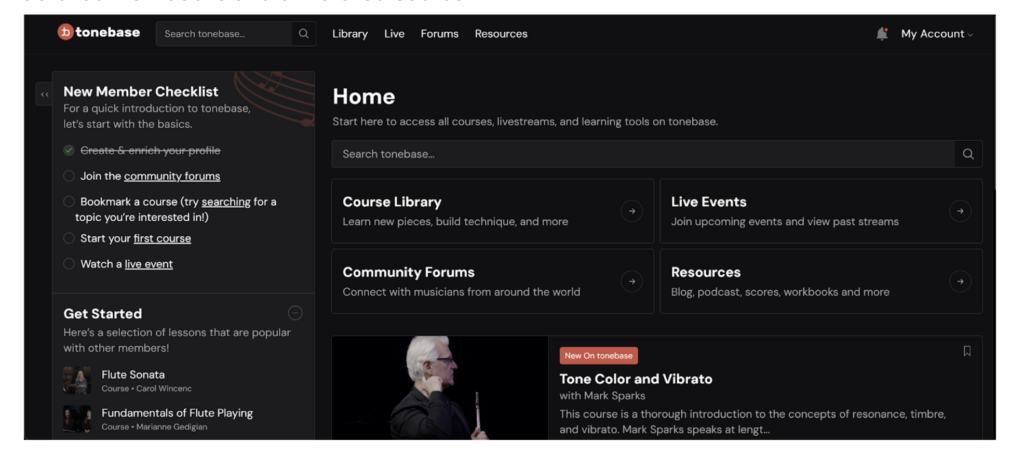Click the top navigation search magnifier icon
The image size is (1024, 455).
304,34
